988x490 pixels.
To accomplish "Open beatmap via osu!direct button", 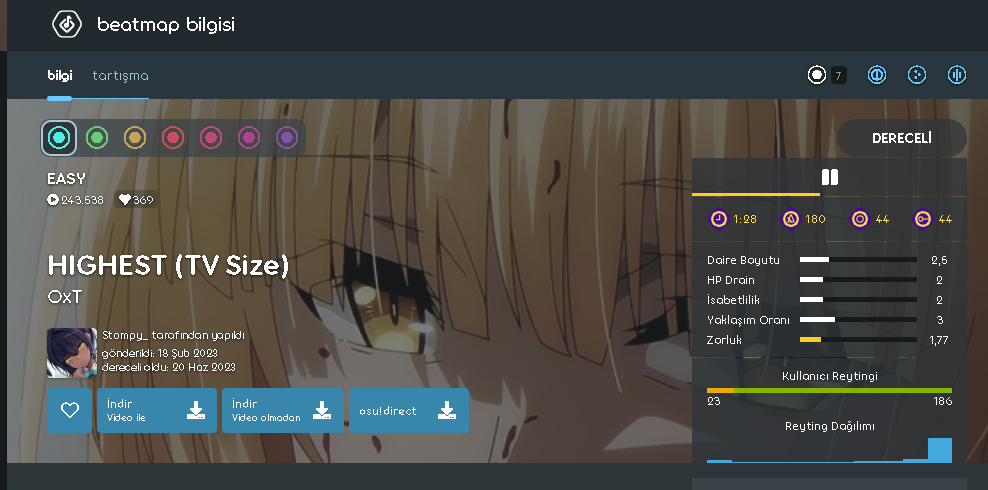I will tap(409, 411).
